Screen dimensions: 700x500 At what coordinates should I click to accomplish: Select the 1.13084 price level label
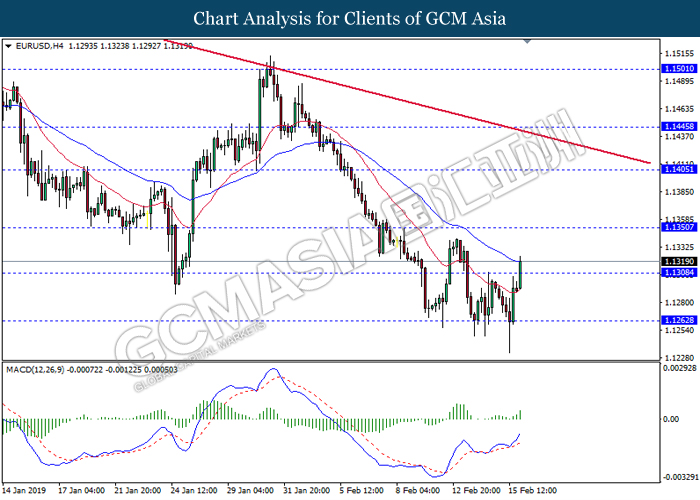click(x=679, y=272)
